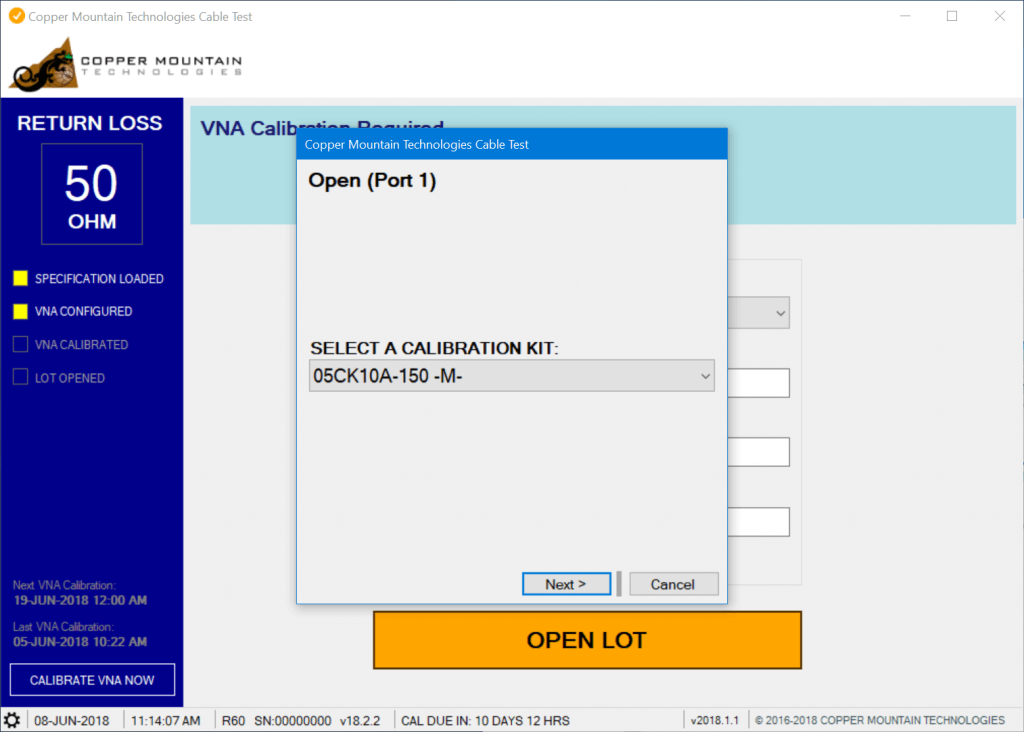Click the bottom empty text field behind the dialog

(759, 522)
